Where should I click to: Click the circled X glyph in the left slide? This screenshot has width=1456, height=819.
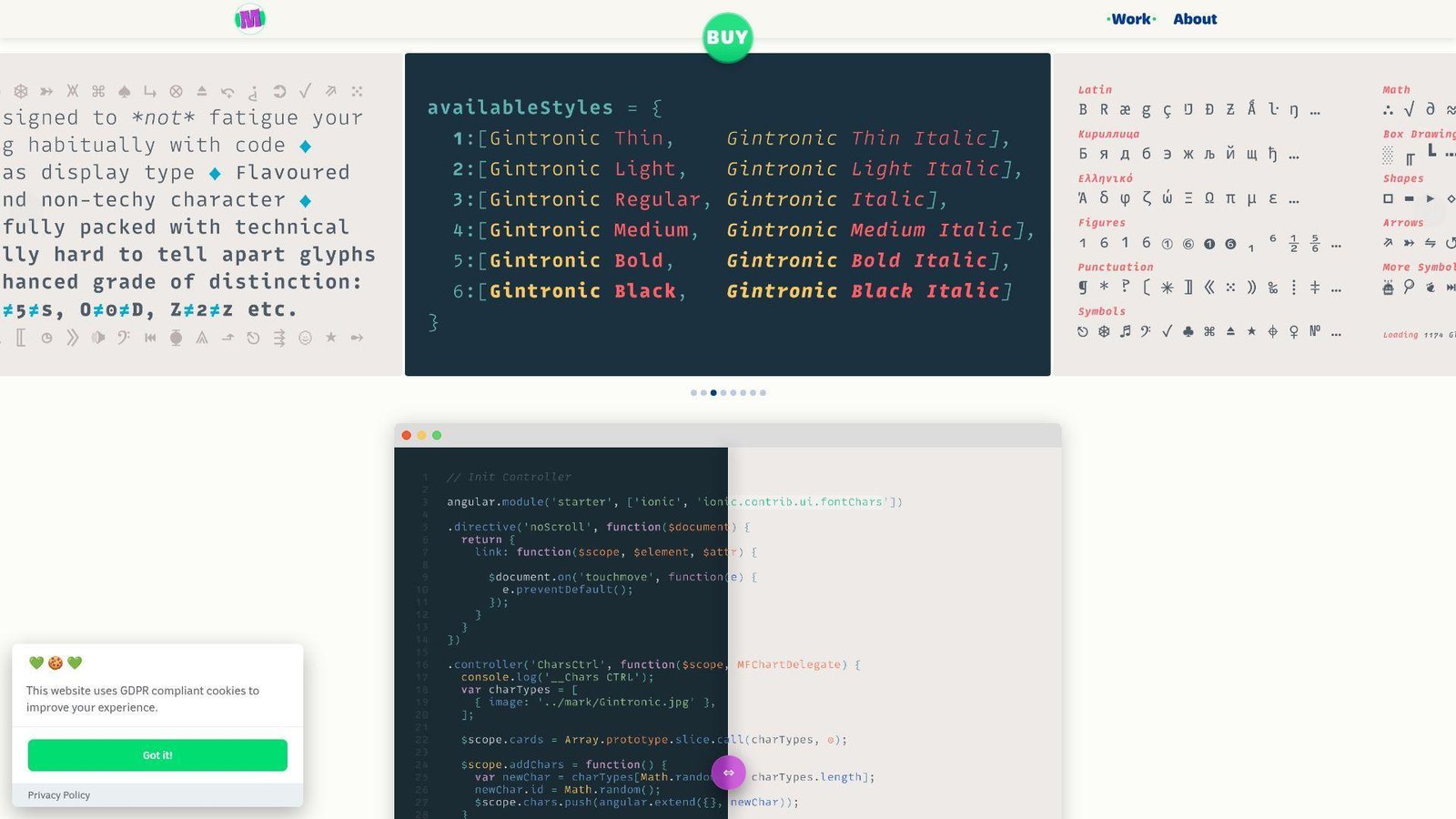[x=176, y=91]
